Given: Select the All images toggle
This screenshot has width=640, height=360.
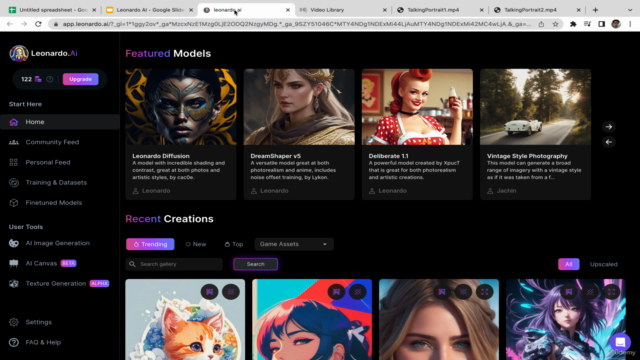Looking at the screenshot, I should [569, 264].
